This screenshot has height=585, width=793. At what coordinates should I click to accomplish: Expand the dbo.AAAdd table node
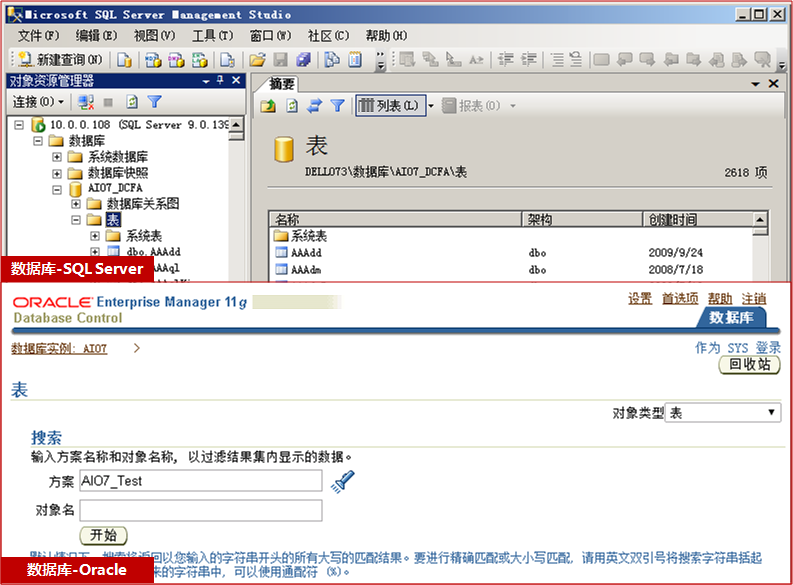(95, 251)
